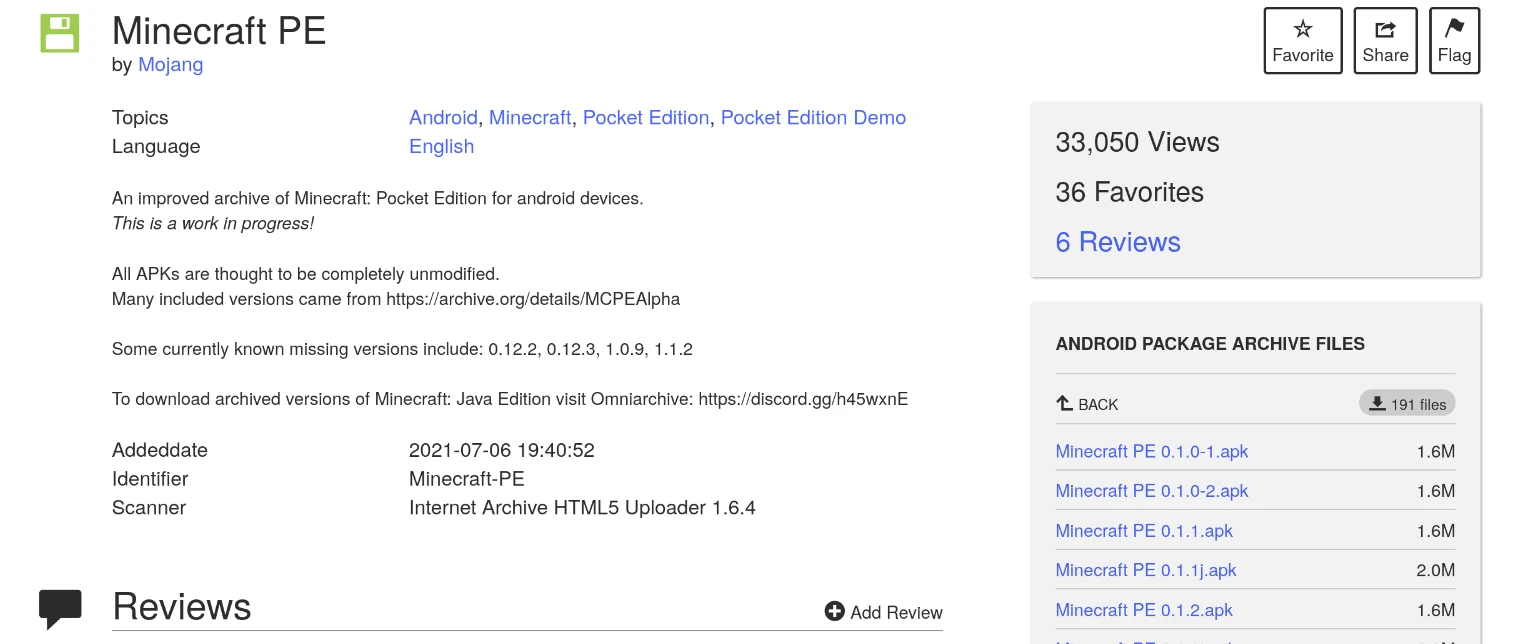Download Minecraft PE 0.1.0-2.apk

[1152, 491]
